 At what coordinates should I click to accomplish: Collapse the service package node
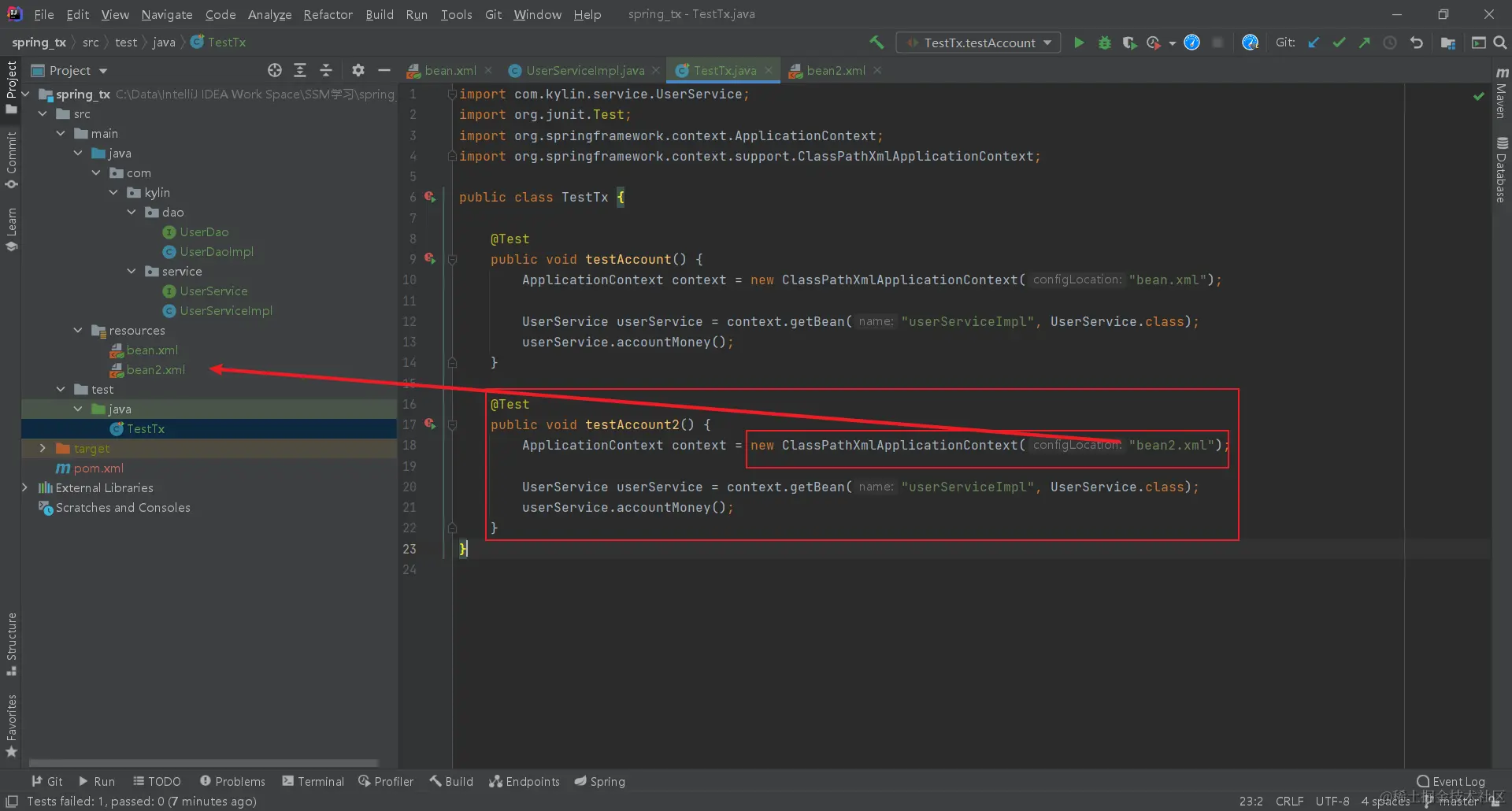click(x=132, y=272)
